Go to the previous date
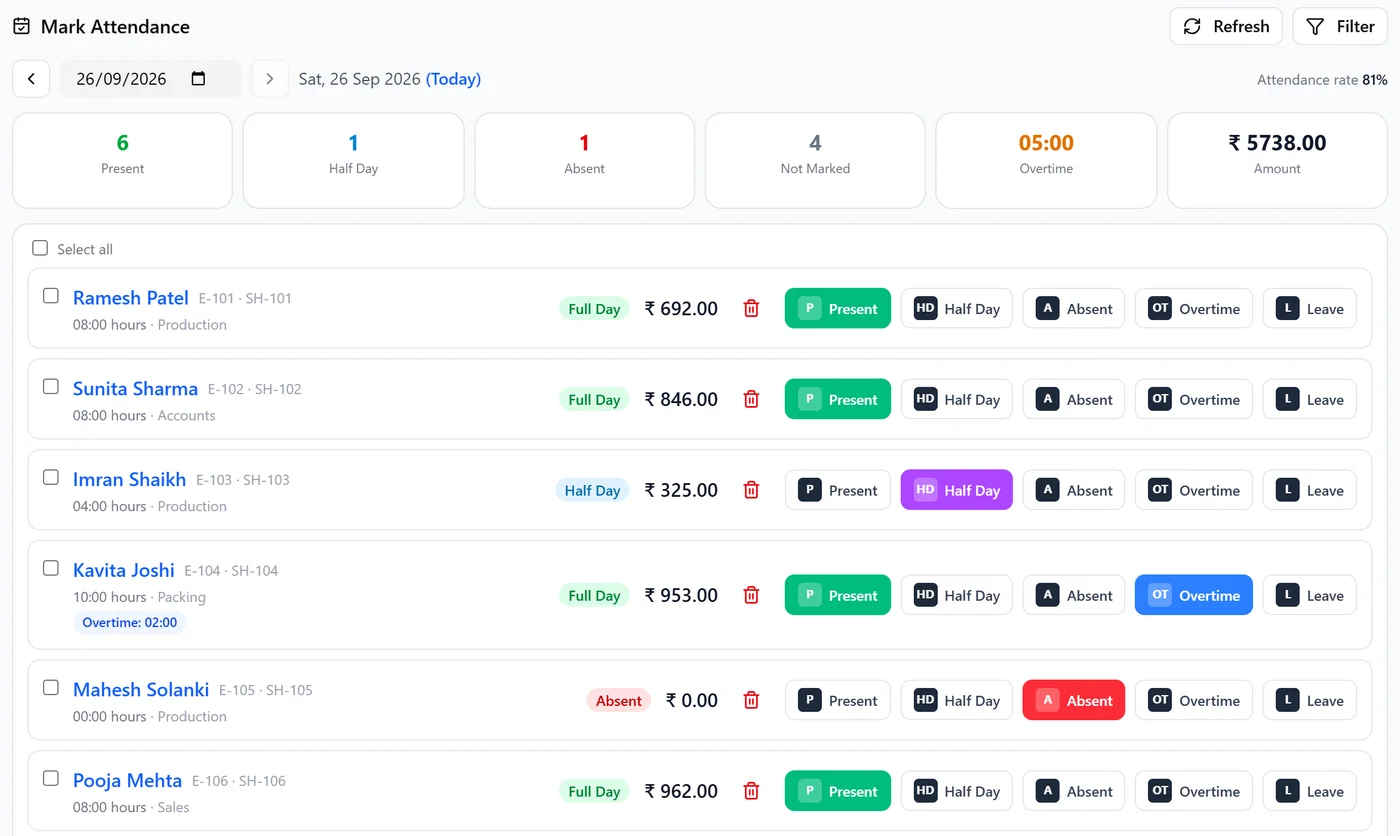 [x=31, y=79]
